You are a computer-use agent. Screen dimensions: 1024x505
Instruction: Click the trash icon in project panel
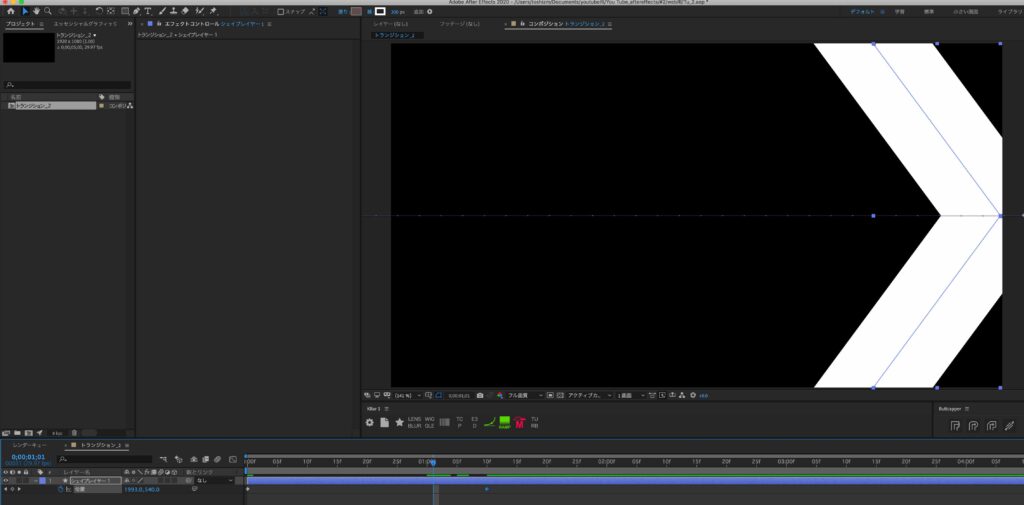[x=74, y=432]
